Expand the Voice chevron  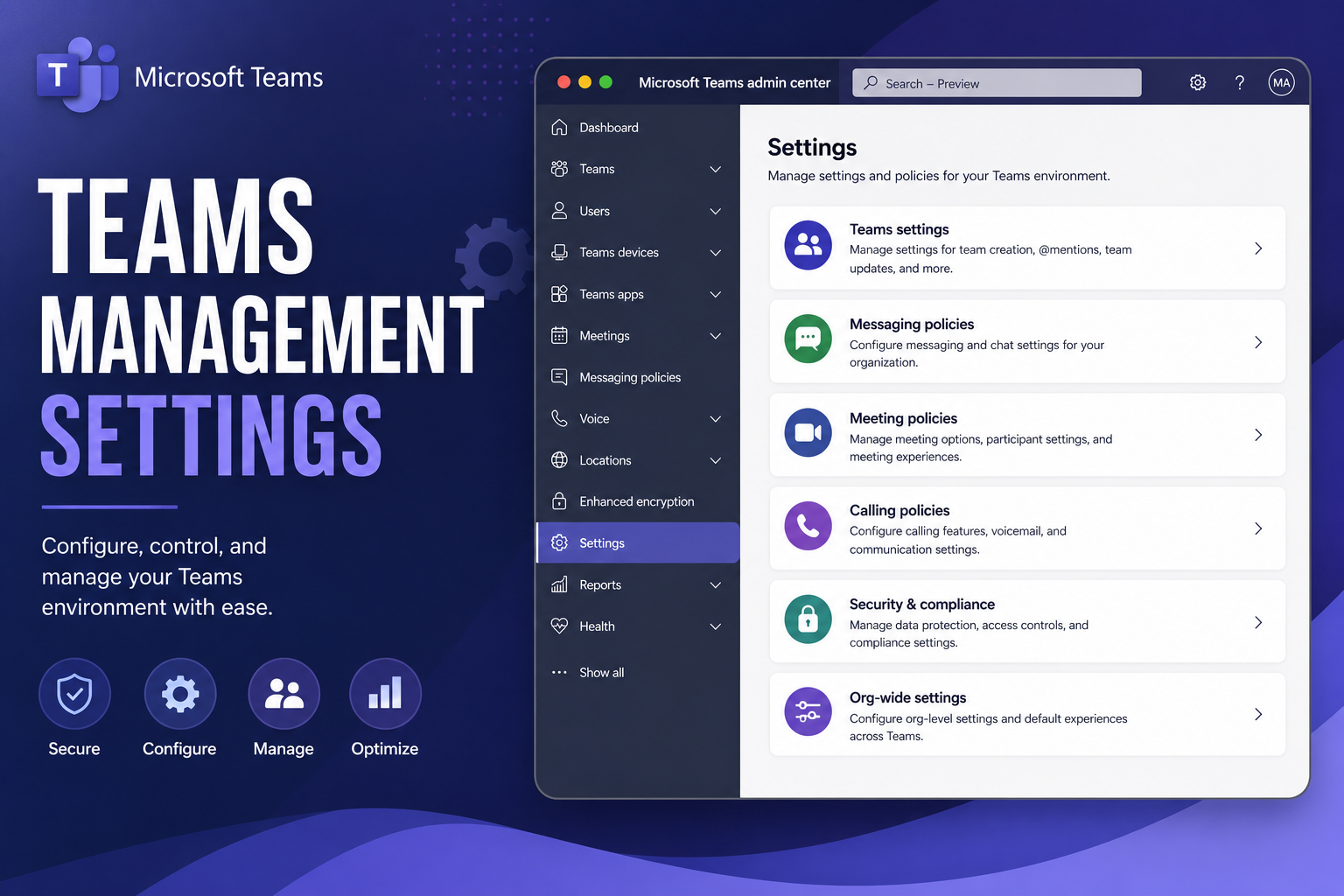715,418
